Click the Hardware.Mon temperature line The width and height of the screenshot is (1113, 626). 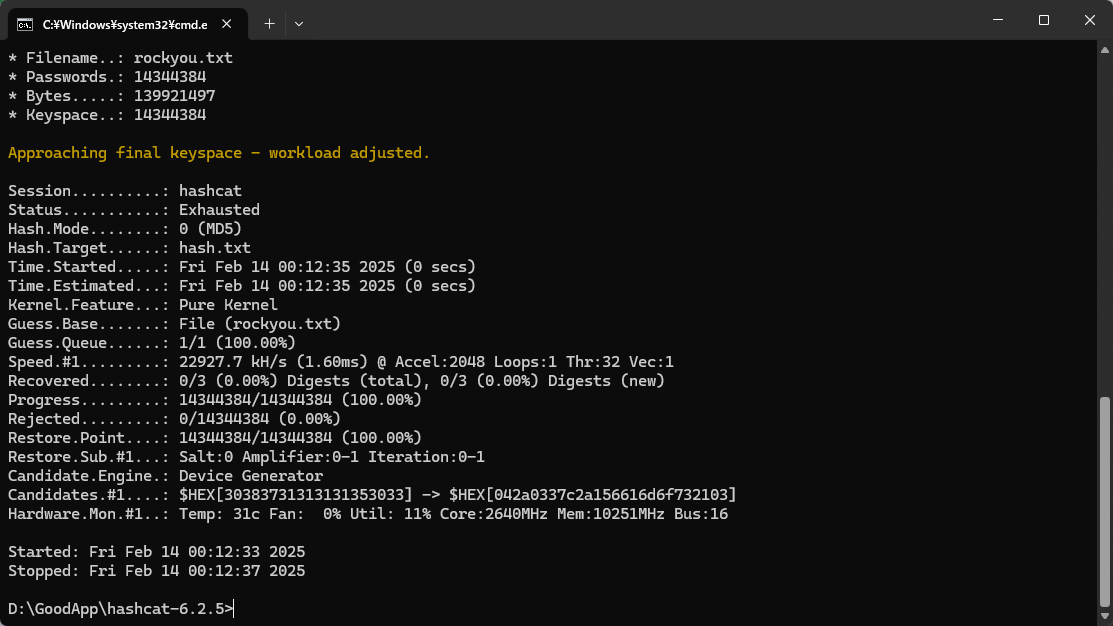pyautogui.click(x=368, y=514)
